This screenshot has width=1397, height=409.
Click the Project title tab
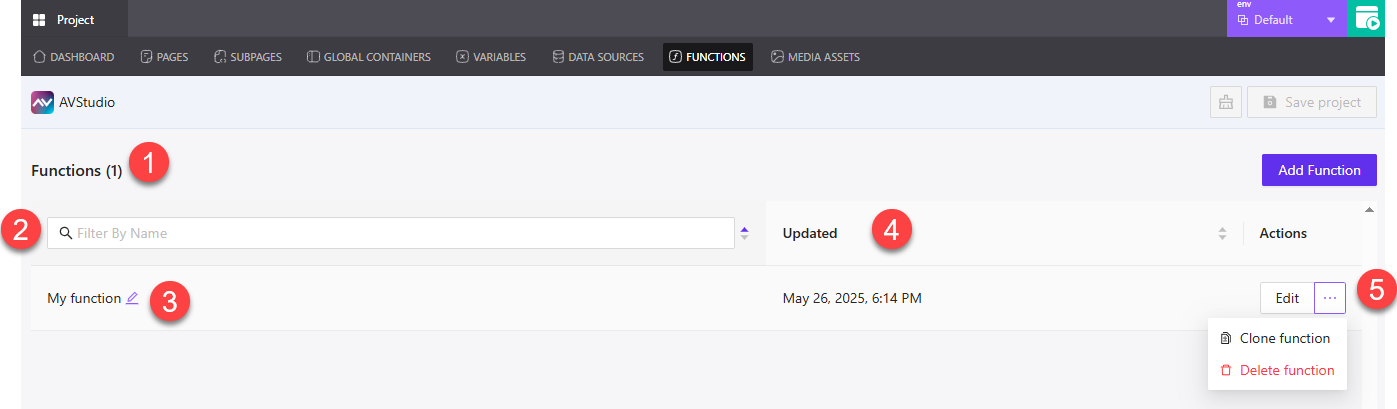pyautogui.click(x=74, y=20)
